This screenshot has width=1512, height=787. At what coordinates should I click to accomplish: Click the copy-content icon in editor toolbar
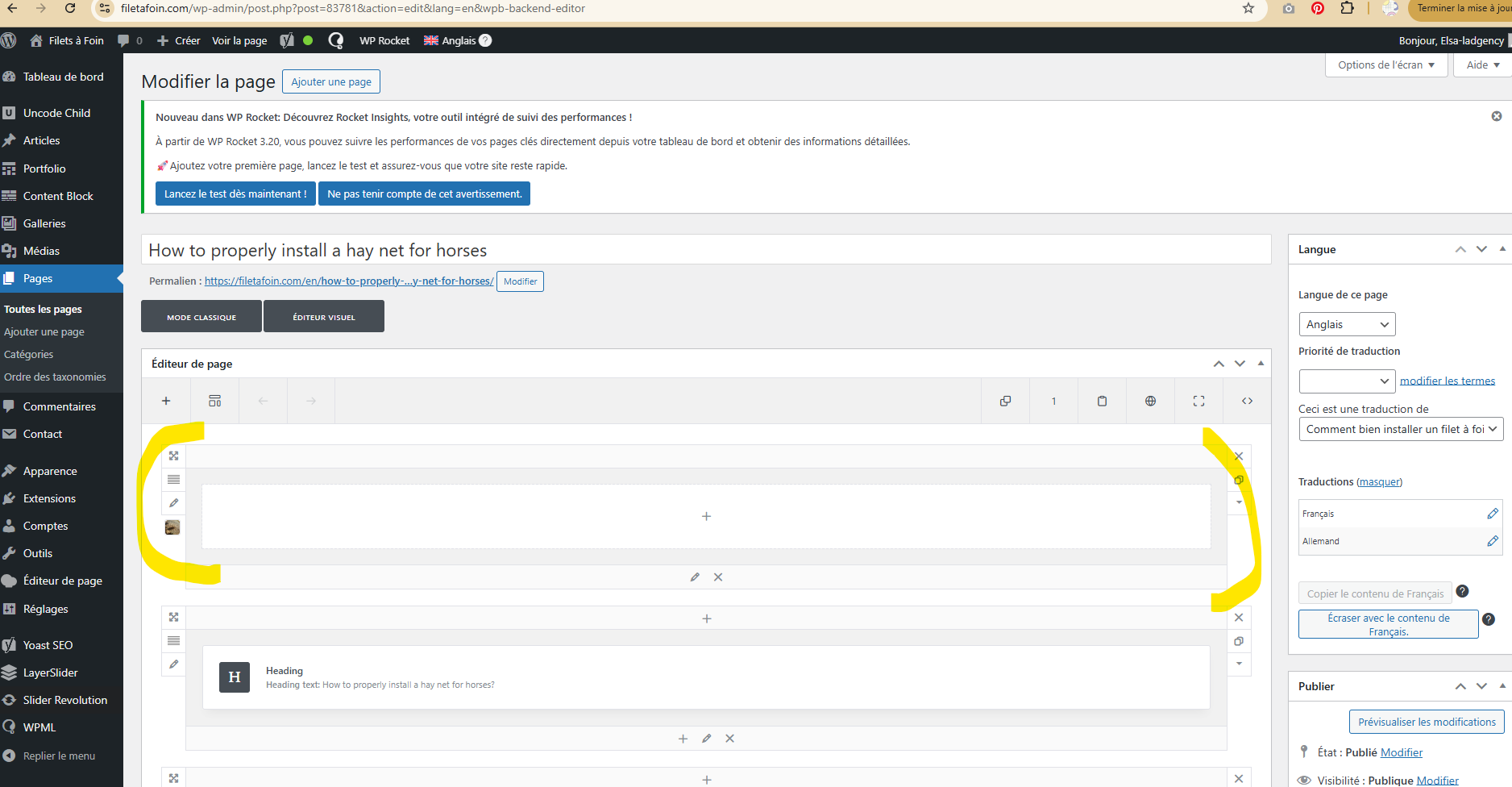click(1005, 401)
